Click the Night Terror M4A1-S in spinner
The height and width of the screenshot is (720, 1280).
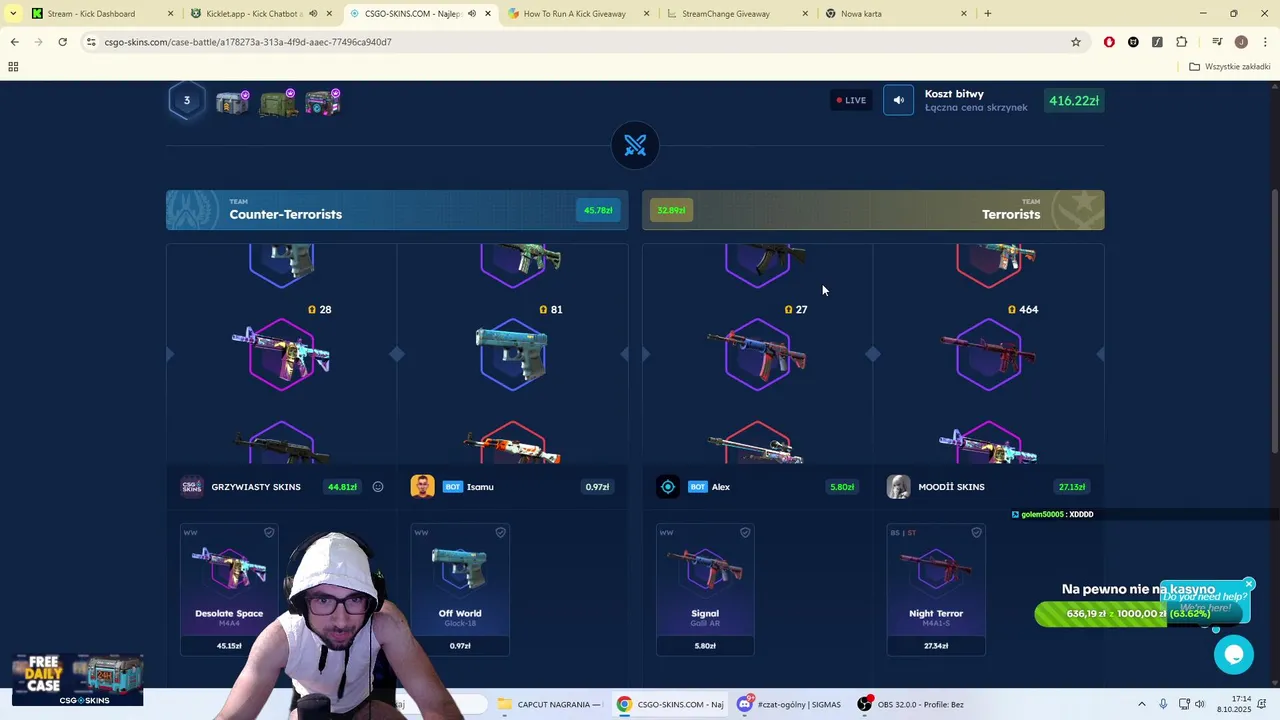(x=988, y=354)
